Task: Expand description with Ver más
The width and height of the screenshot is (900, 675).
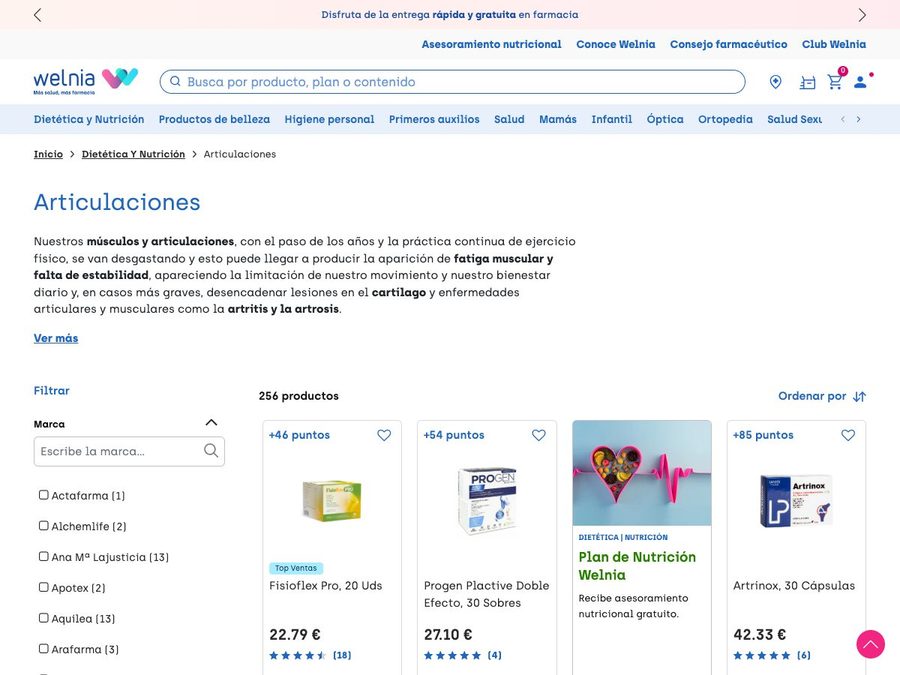Action: point(56,338)
